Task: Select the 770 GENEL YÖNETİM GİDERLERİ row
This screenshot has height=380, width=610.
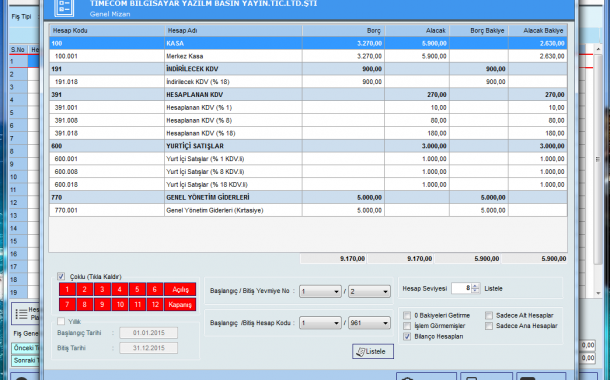Action: (x=308, y=197)
